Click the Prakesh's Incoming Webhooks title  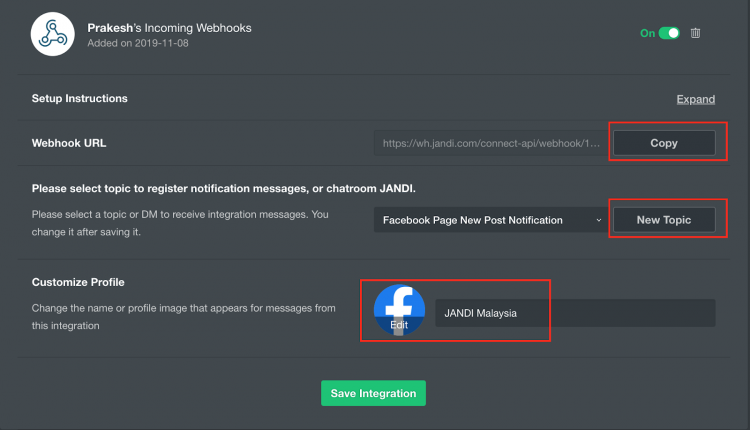(169, 28)
